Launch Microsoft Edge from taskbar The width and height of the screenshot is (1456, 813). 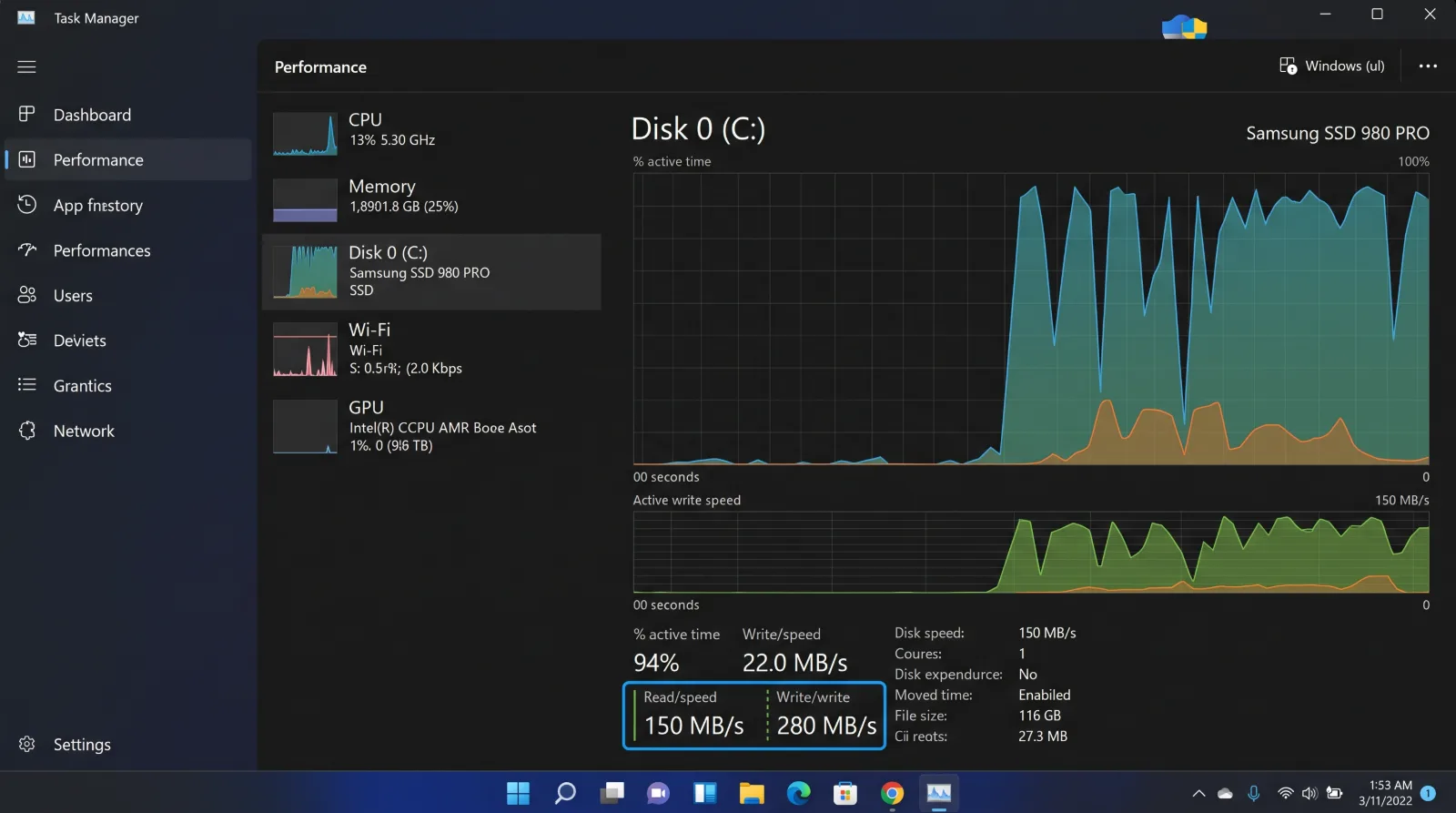799,793
